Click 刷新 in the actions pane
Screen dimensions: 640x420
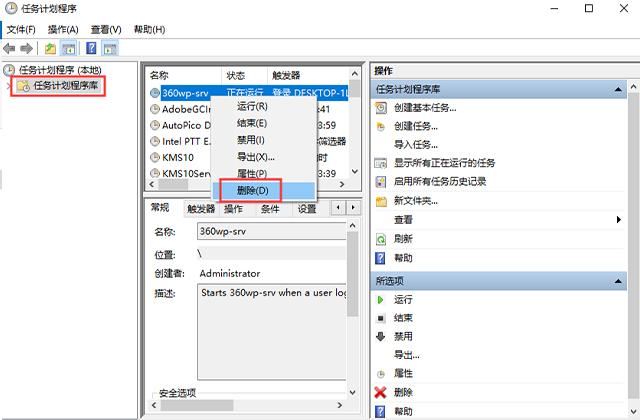(x=403, y=239)
